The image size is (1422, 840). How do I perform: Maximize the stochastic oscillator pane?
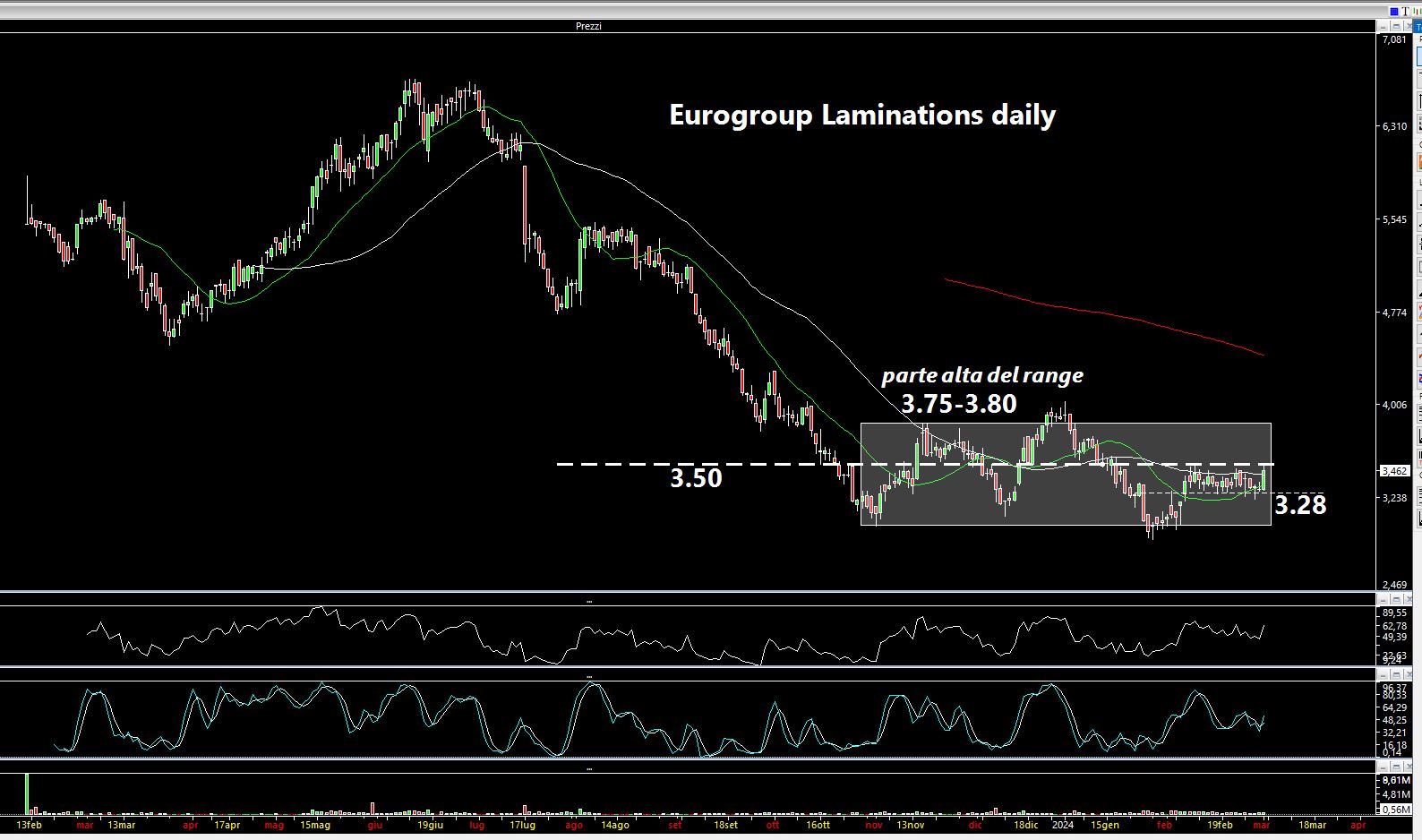coord(1396,674)
